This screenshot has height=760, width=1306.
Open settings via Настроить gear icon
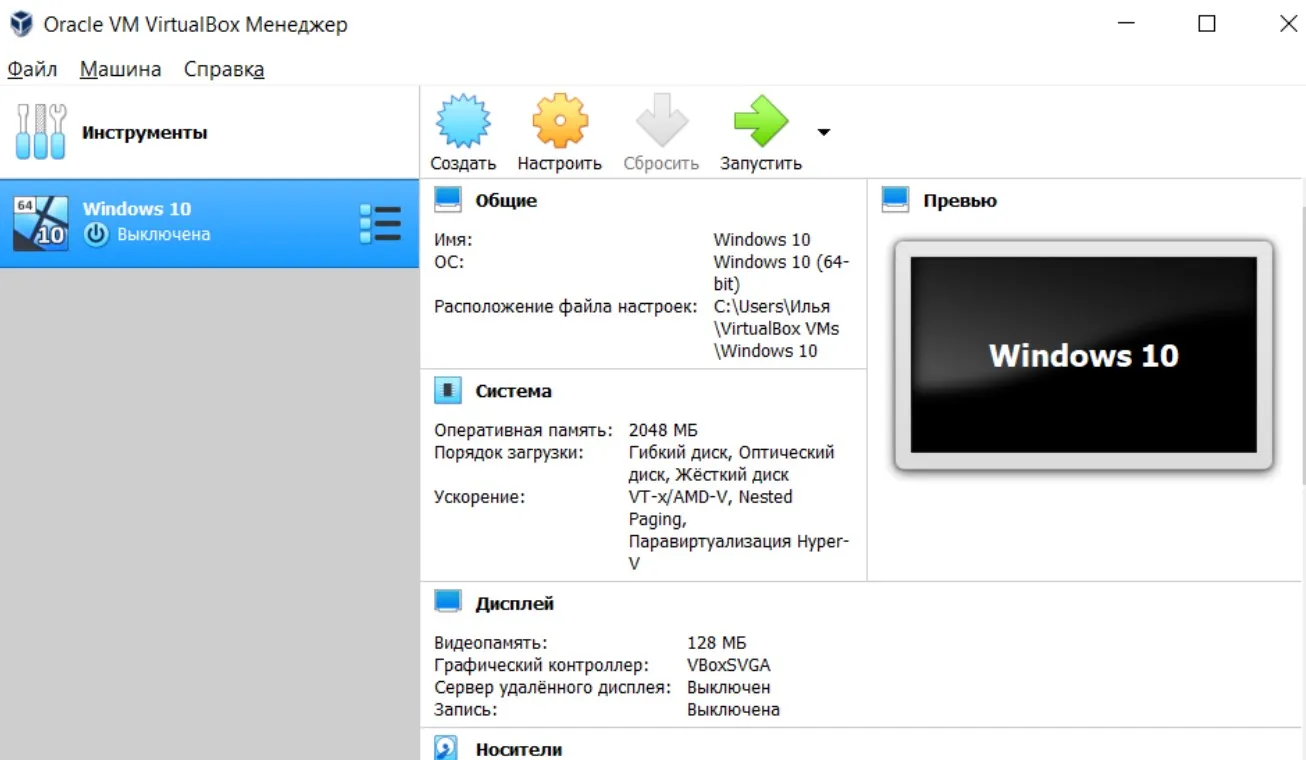point(560,122)
